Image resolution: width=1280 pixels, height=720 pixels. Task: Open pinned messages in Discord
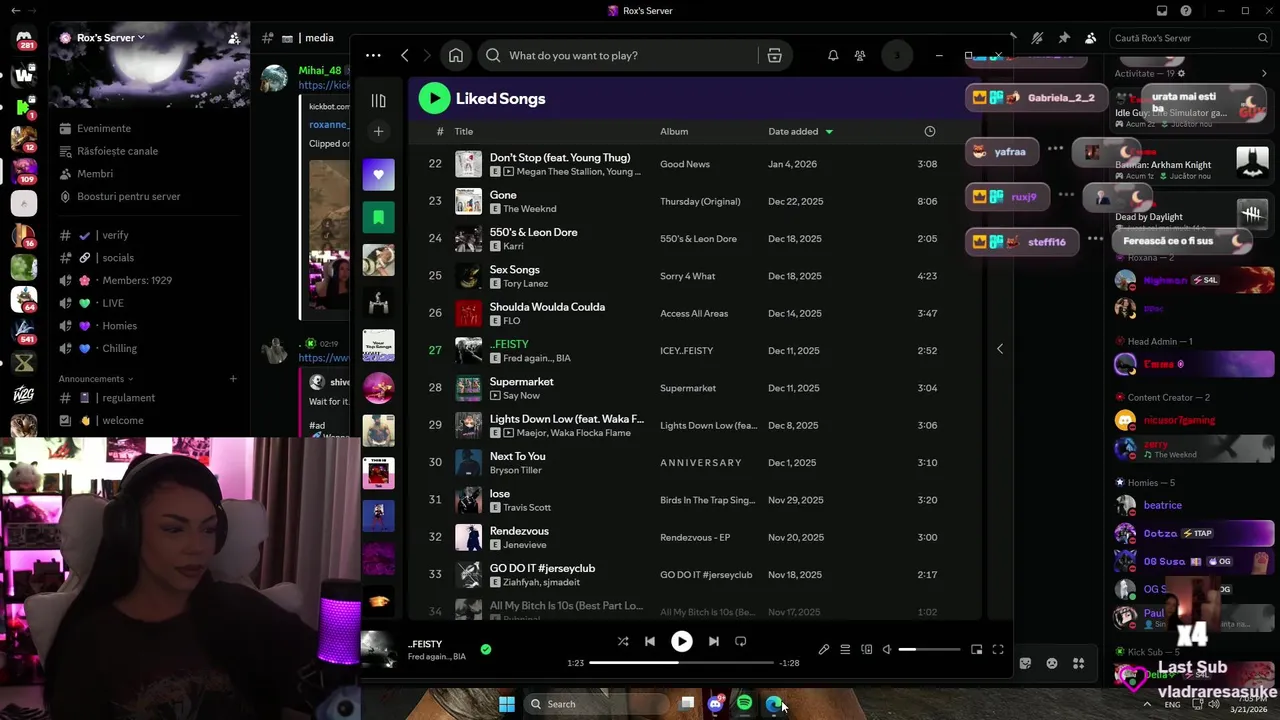(1064, 38)
